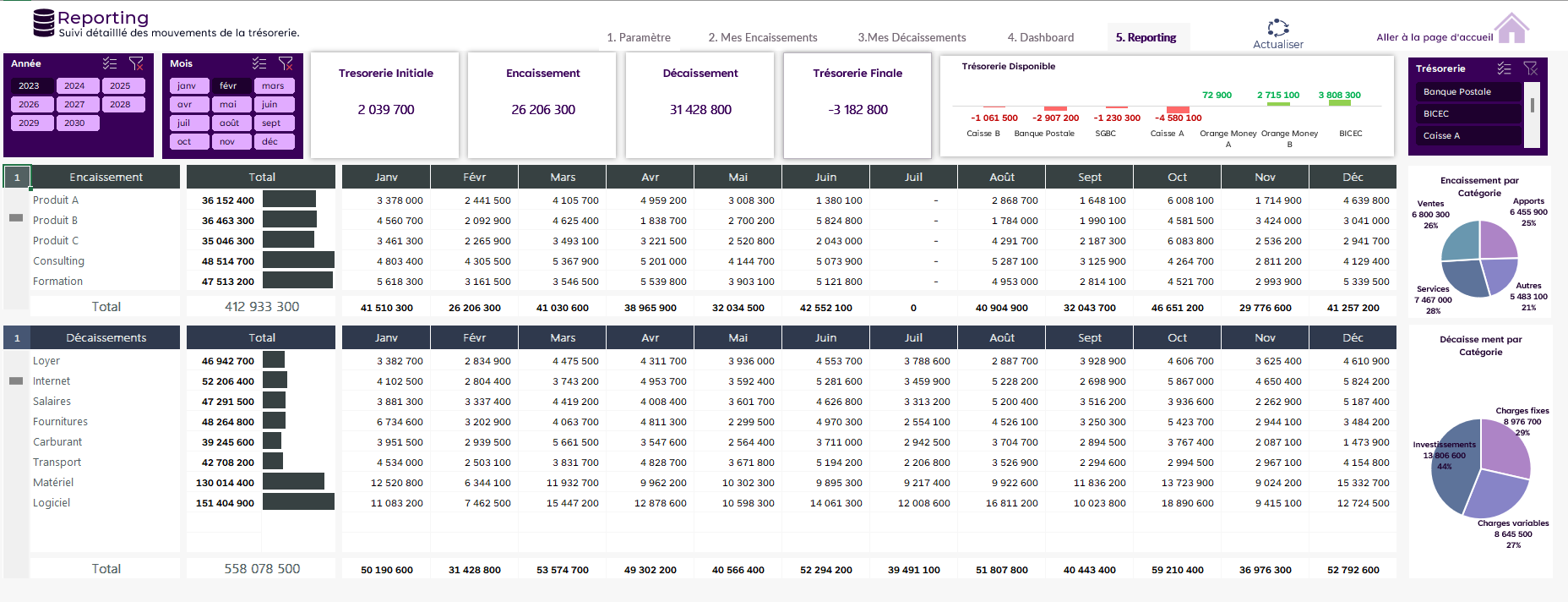Choose 2026 in the Année slicer

(32, 104)
